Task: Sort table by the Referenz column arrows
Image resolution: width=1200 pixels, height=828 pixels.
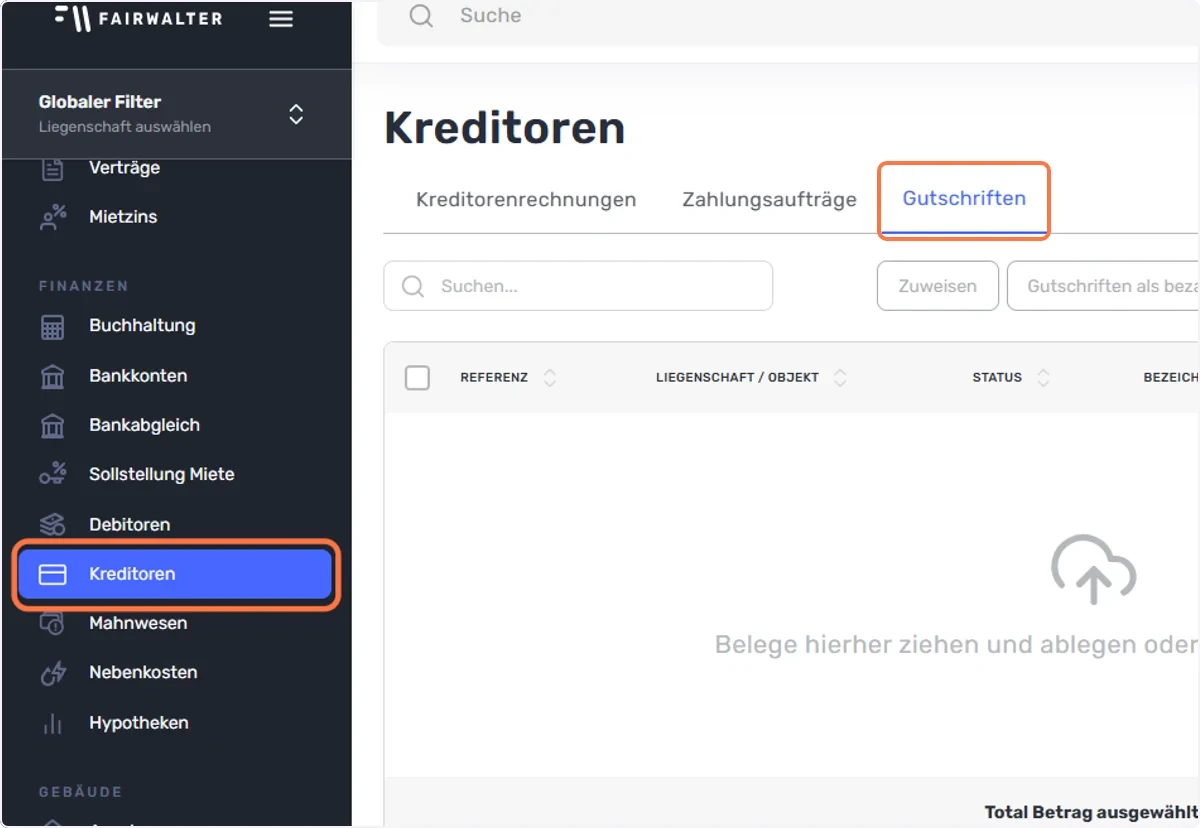Action: pyautogui.click(x=549, y=378)
